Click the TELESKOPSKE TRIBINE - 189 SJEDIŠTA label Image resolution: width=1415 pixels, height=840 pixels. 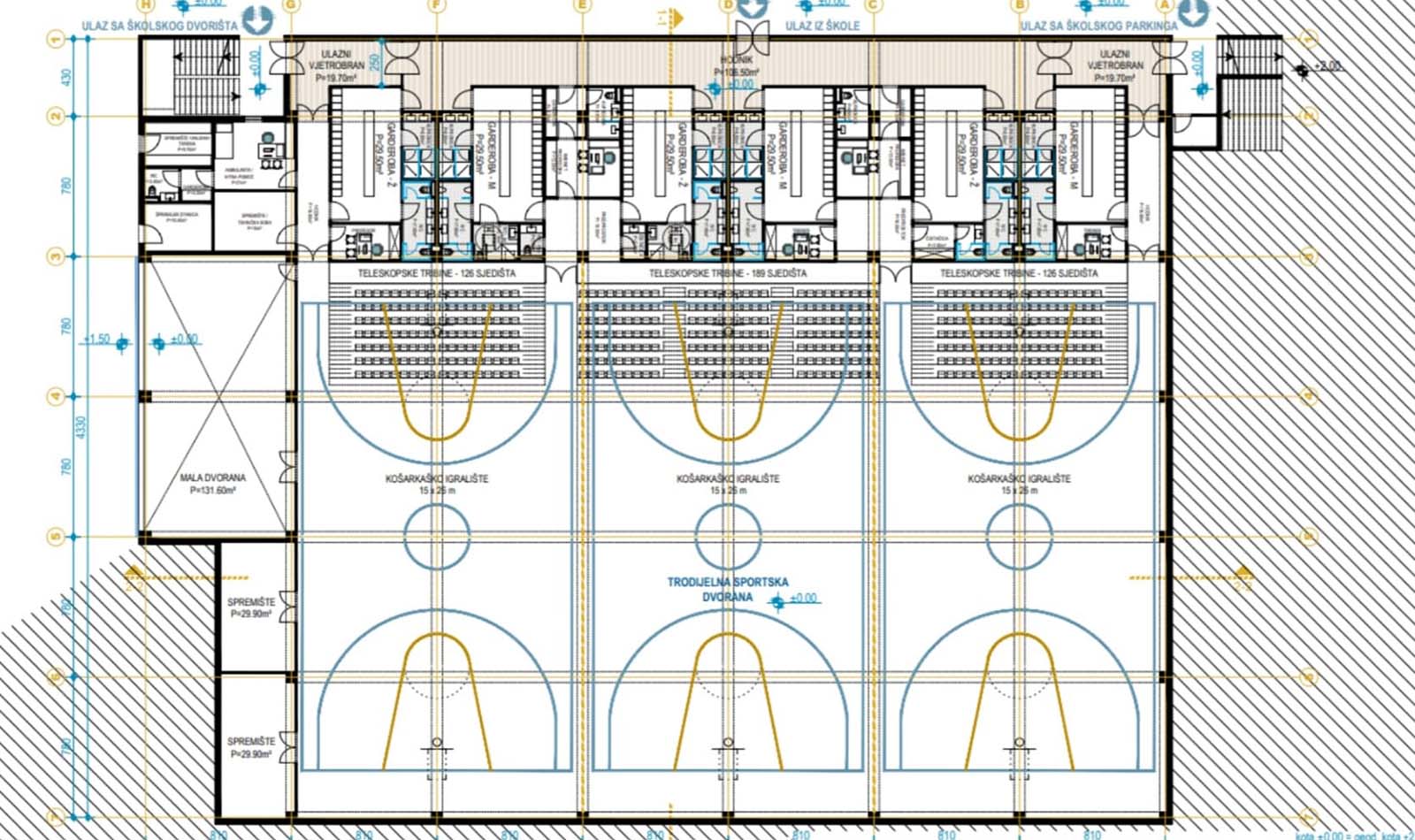pyautogui.click(x=727, y=273)
